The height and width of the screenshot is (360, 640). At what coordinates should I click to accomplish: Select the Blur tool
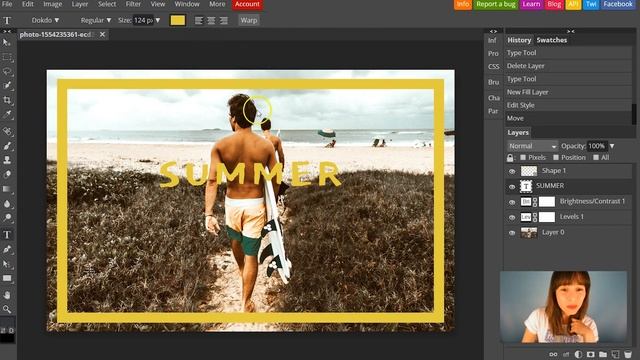[x=7, y=204]
